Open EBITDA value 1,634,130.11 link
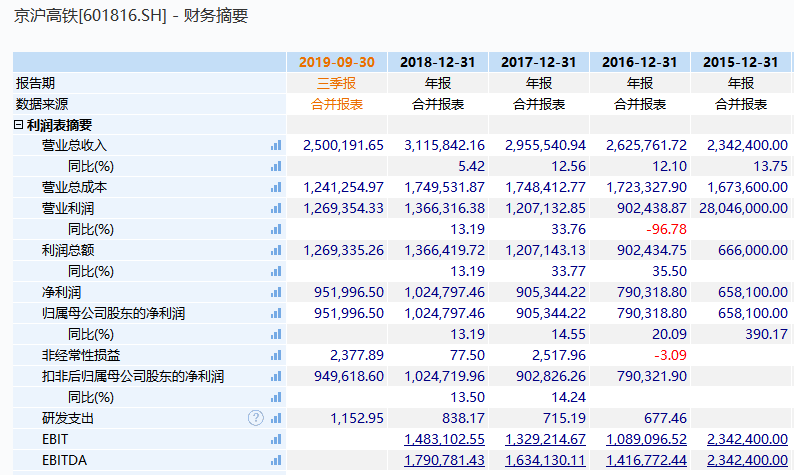 tap(545, 461)
